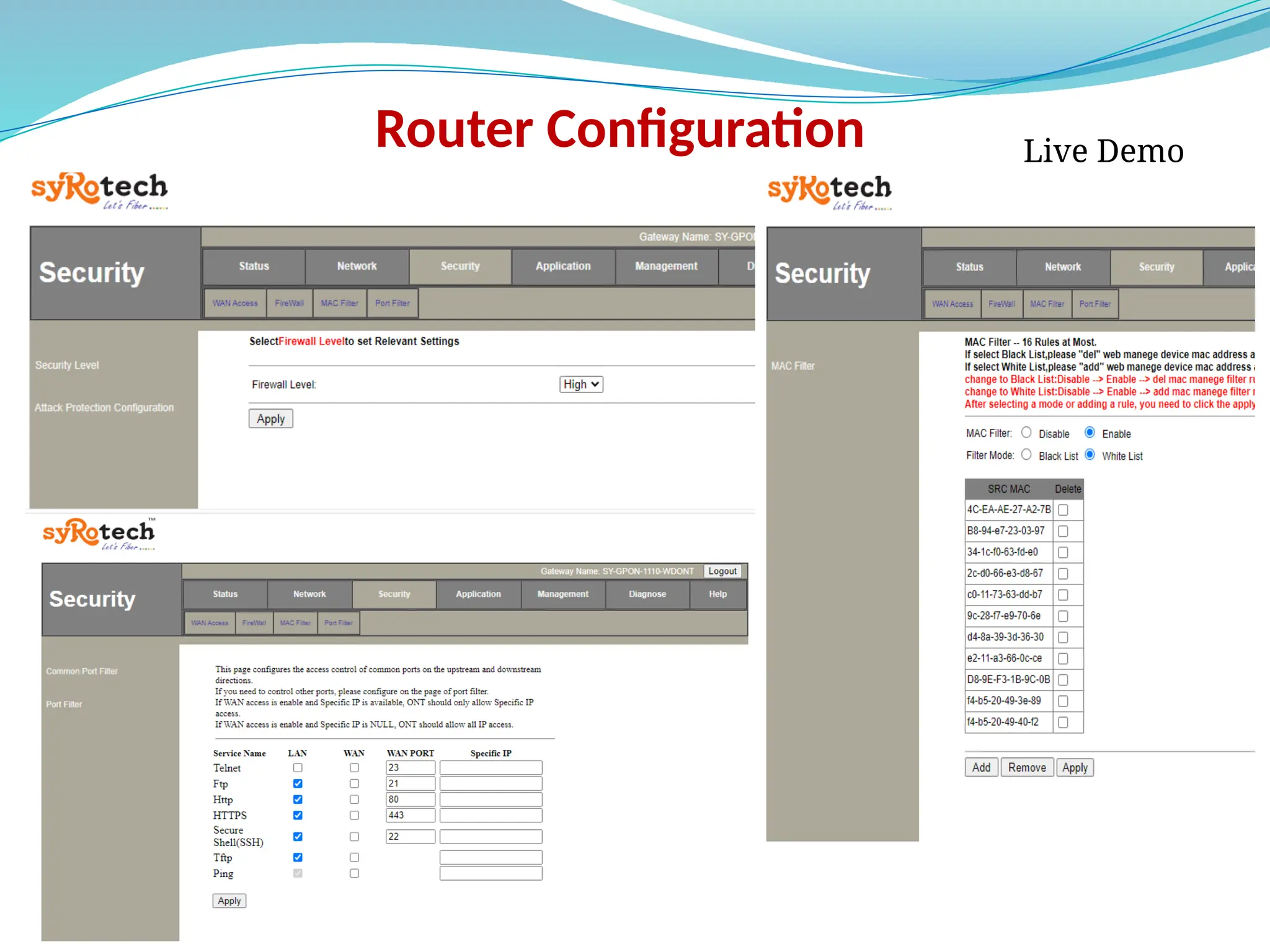The width and height of the screenshot is (1270, 952).
Task: Toggle Ftp WAN checkbox
Action: coord(354,784)
